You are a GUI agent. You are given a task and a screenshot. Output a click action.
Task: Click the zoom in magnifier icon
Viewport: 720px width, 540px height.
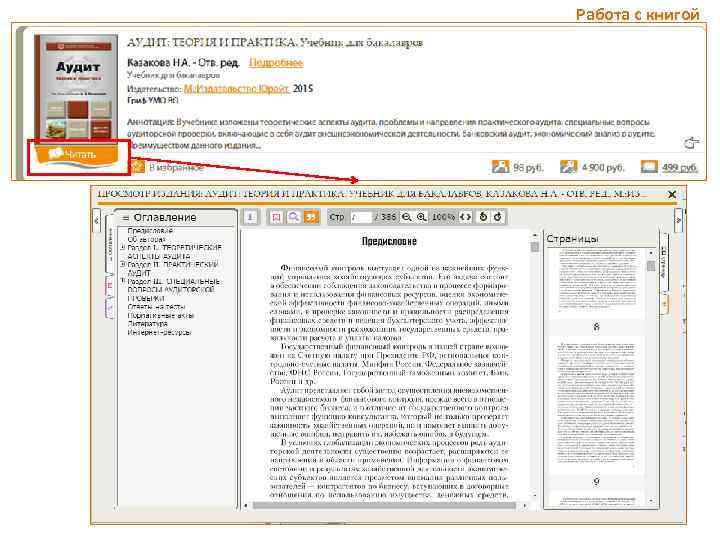click(422, 217)
